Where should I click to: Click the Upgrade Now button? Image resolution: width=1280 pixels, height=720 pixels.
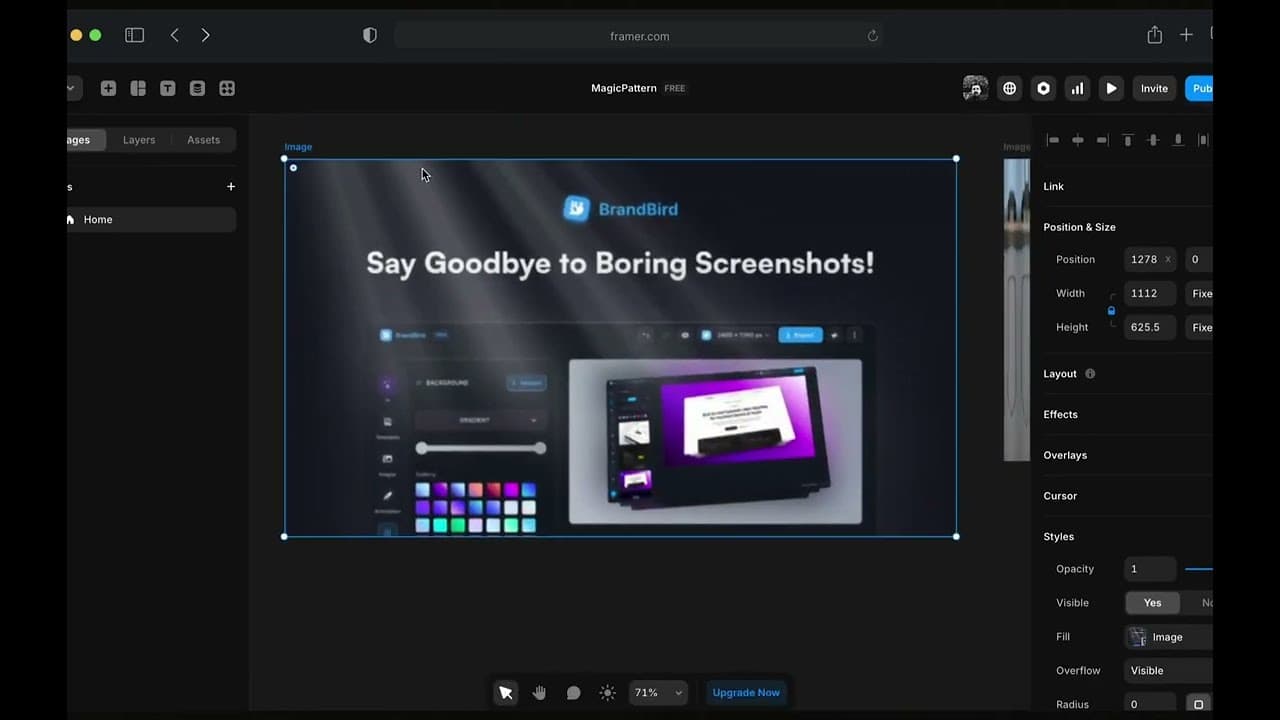(746, 692)
